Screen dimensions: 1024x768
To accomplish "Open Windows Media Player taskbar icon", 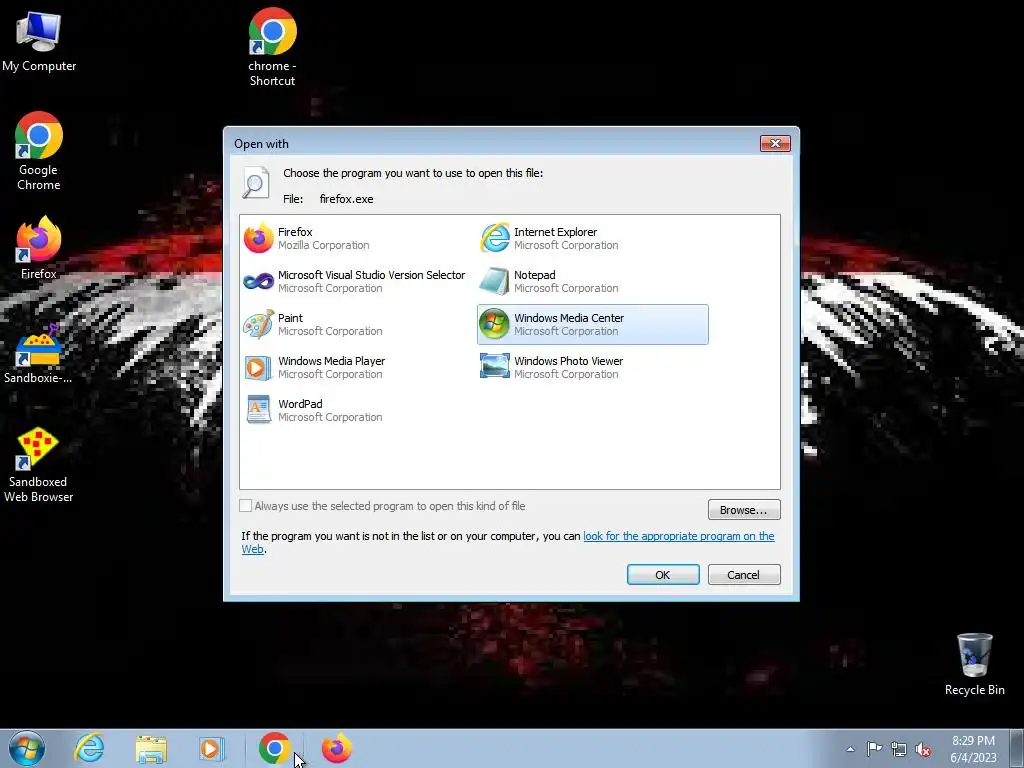I will [x=212, y=749].
